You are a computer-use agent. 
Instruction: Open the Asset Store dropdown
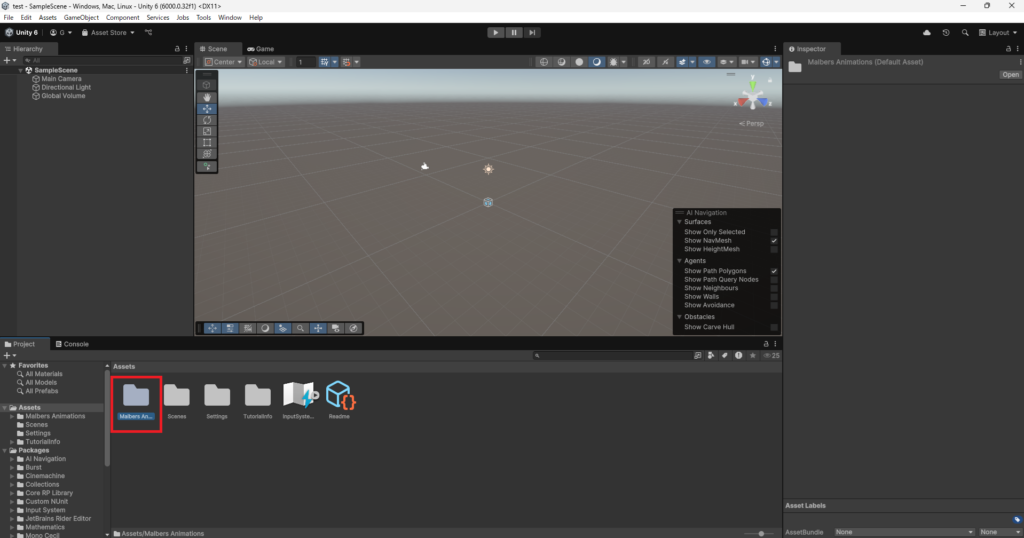(x=108, y=33)
